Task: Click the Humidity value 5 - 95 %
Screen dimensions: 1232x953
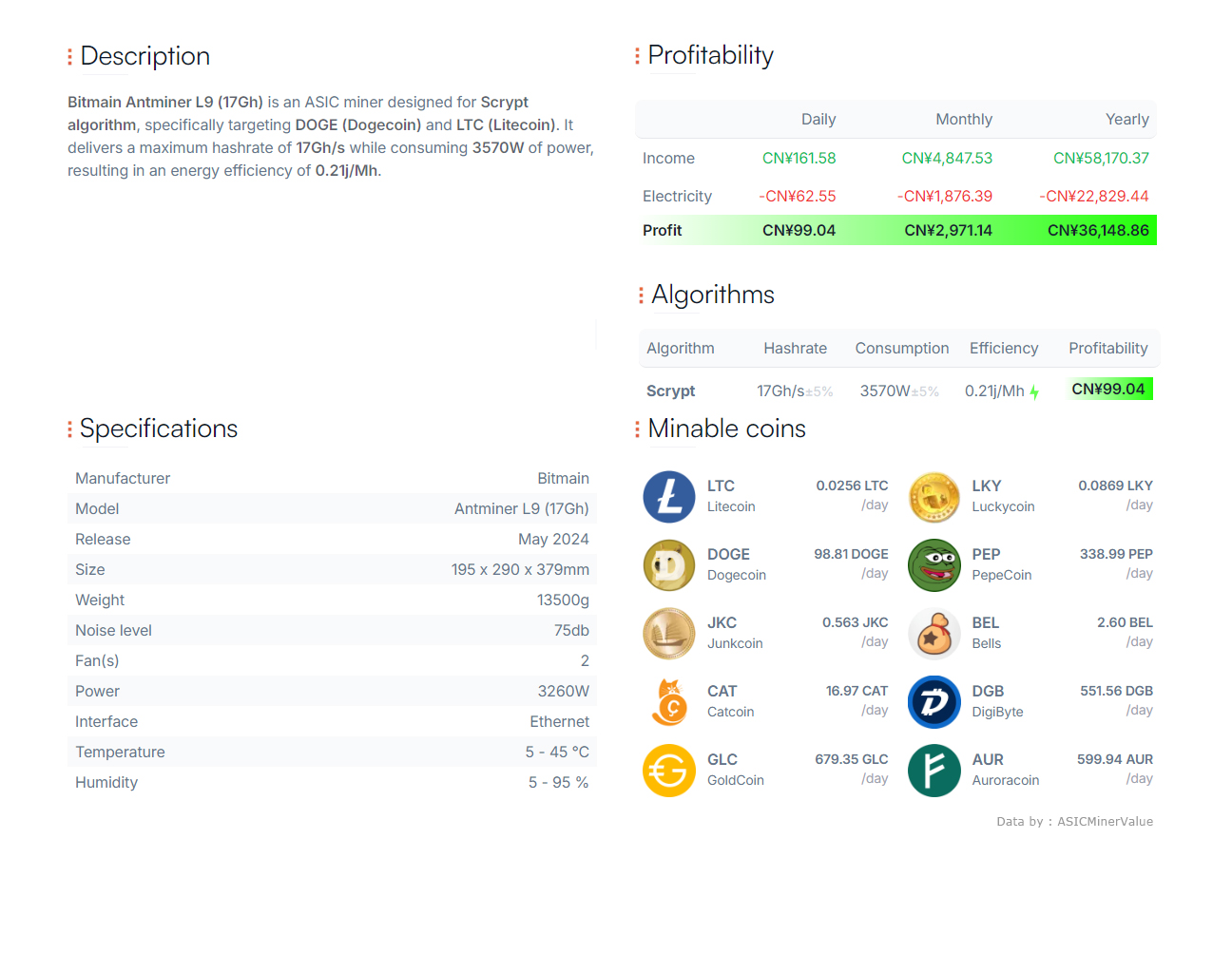Action: [x=558, y=782]
